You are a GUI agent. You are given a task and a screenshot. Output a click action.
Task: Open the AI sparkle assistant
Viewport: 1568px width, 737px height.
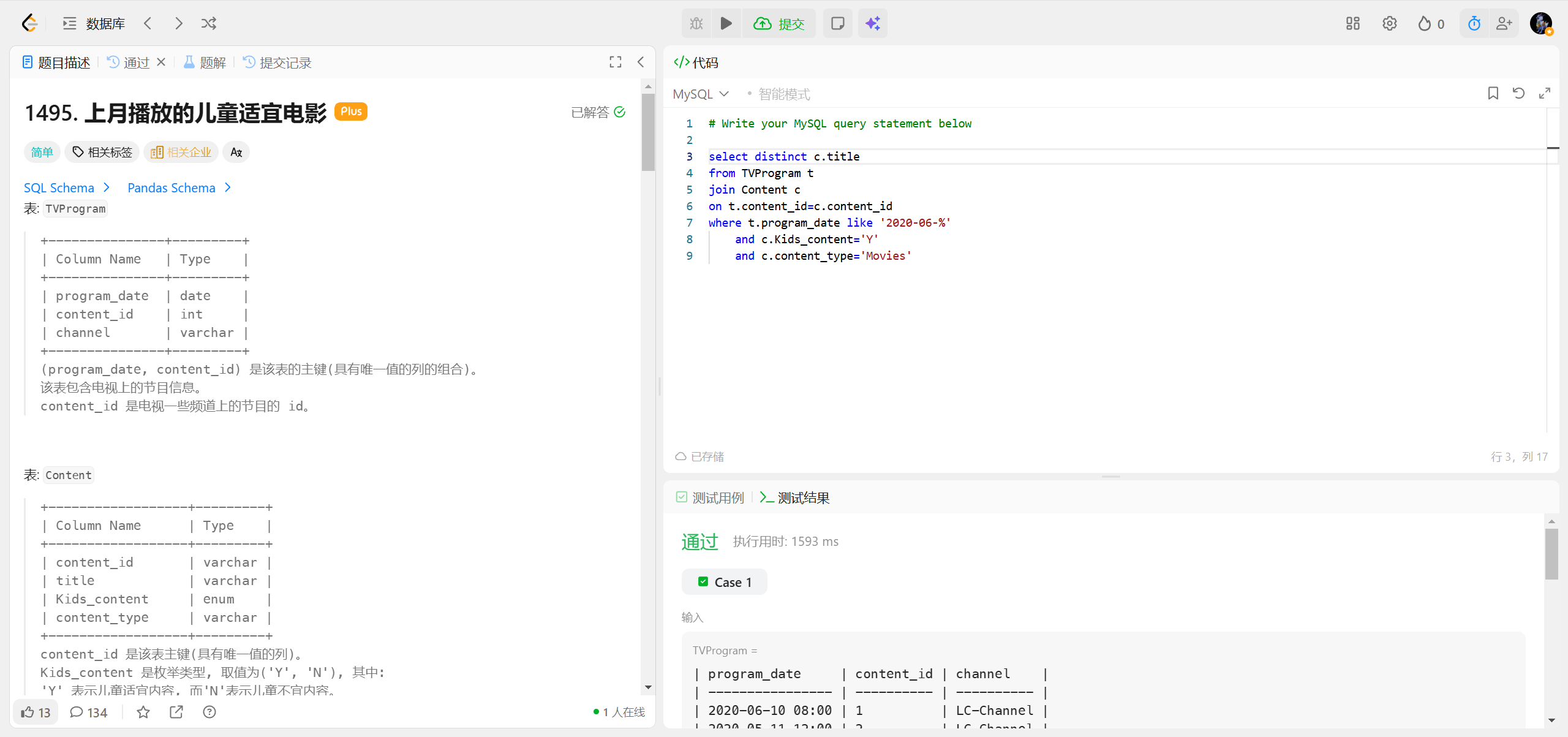click(x=872, y=23)
